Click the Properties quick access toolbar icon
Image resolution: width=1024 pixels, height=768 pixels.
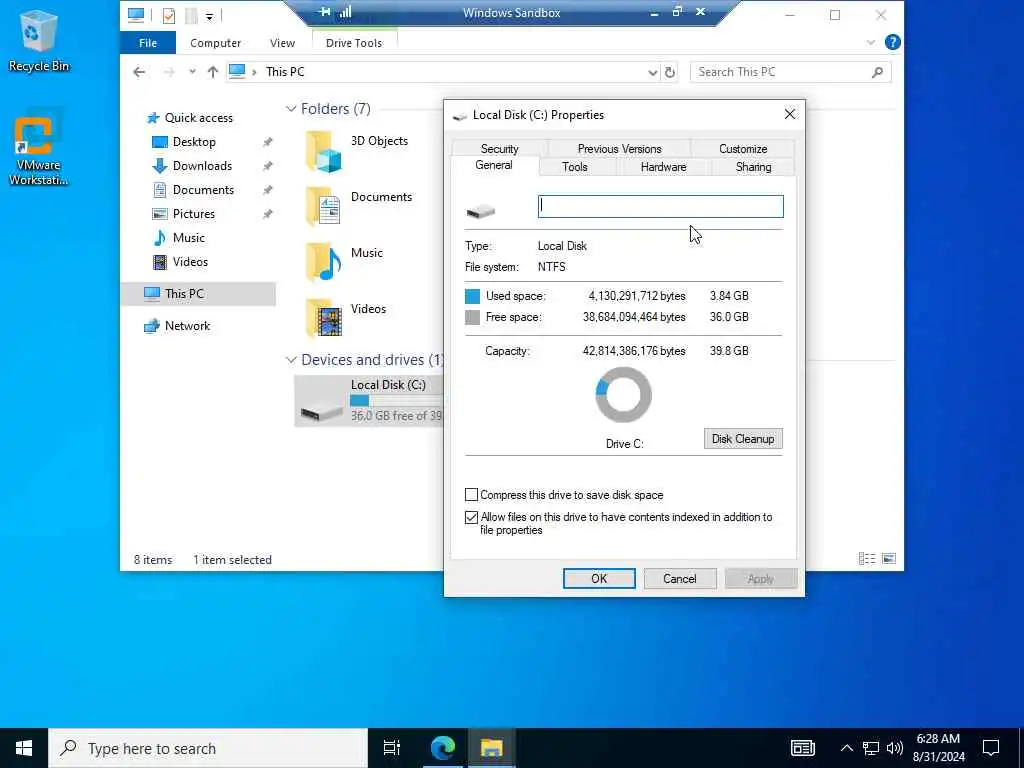(x=168, y=14)
